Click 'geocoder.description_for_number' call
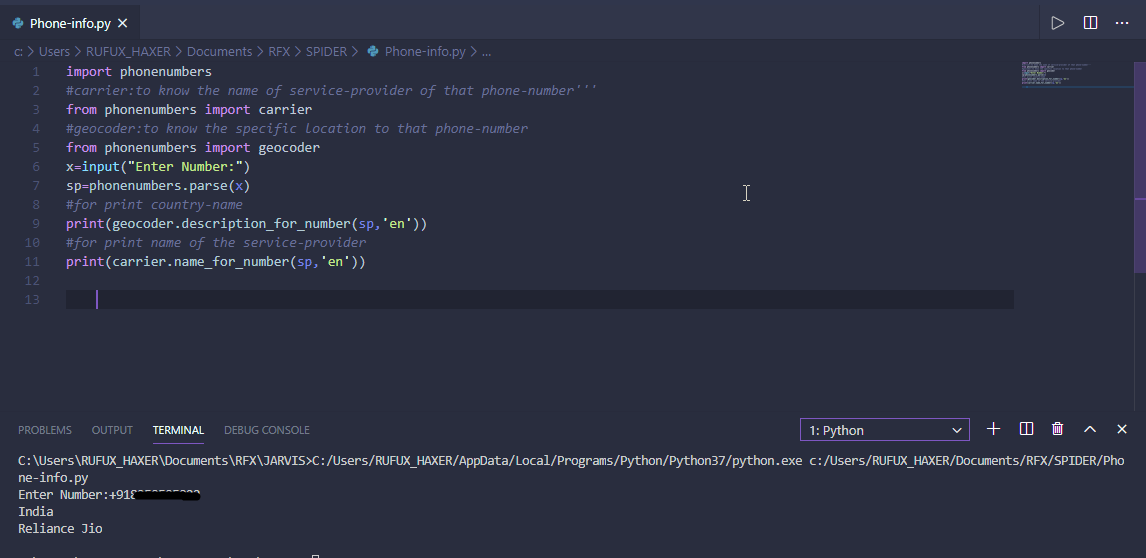The image size is (1146, 558). [232, 224]
